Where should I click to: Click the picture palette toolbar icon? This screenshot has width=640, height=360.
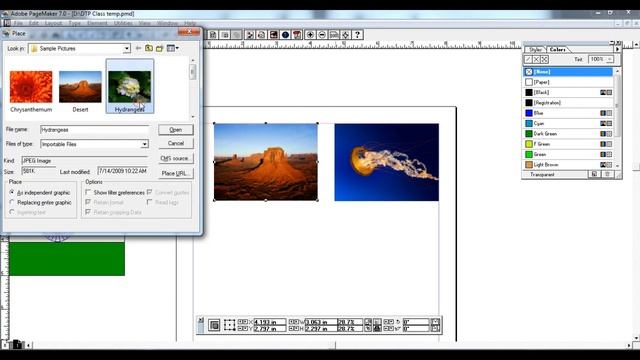273,35
